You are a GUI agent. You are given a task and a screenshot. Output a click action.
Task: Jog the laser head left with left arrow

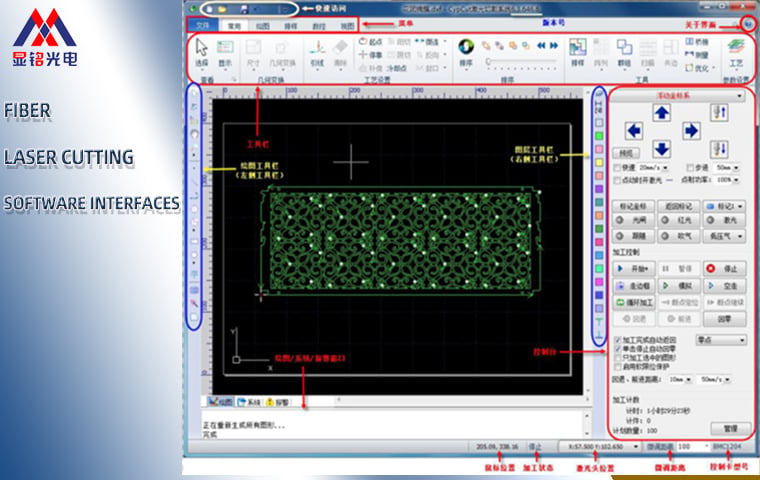tap(634, 130)
